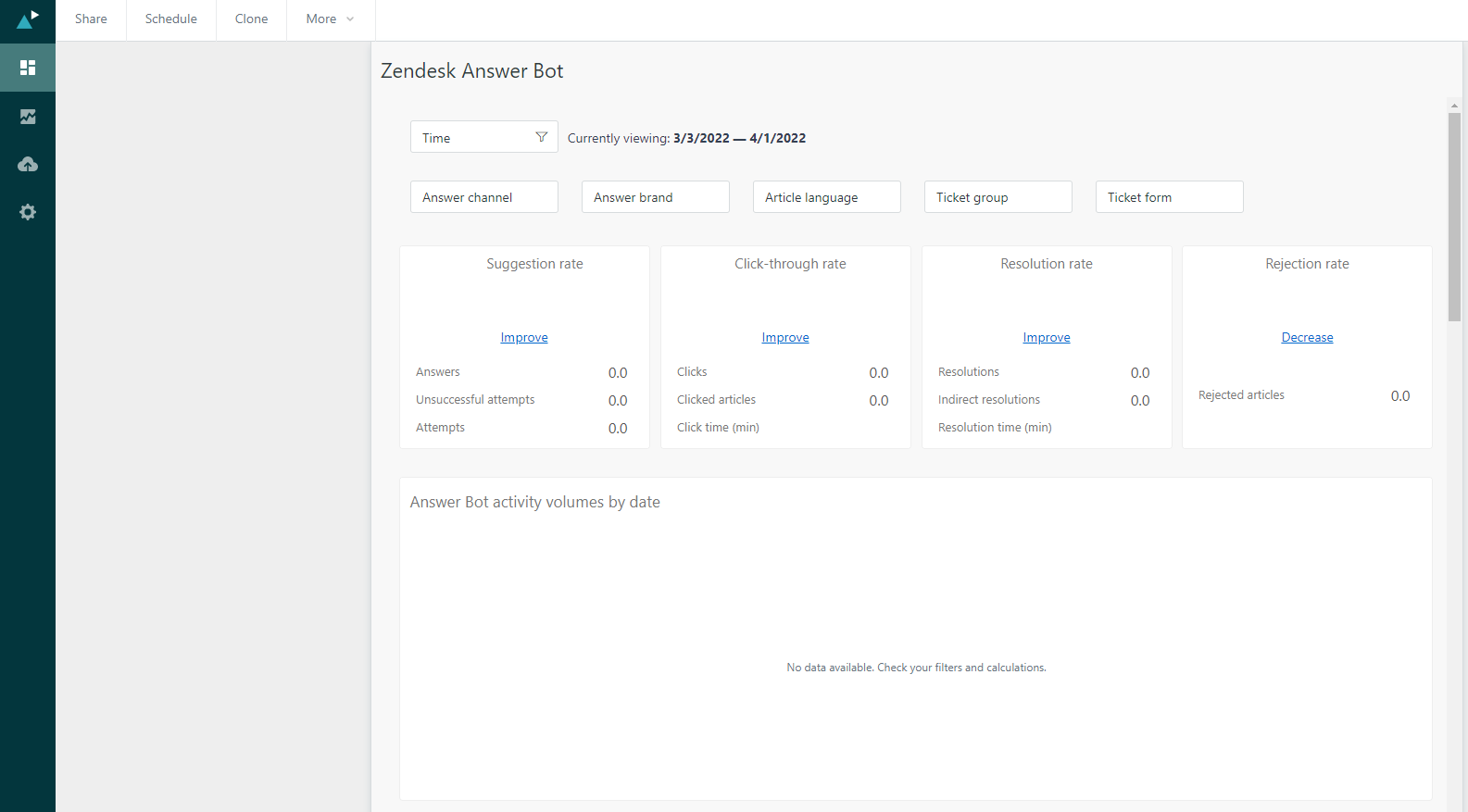The image size is (1468, 812).
Task: Open the Ticket form filter
Action: tap(1170, 197)
